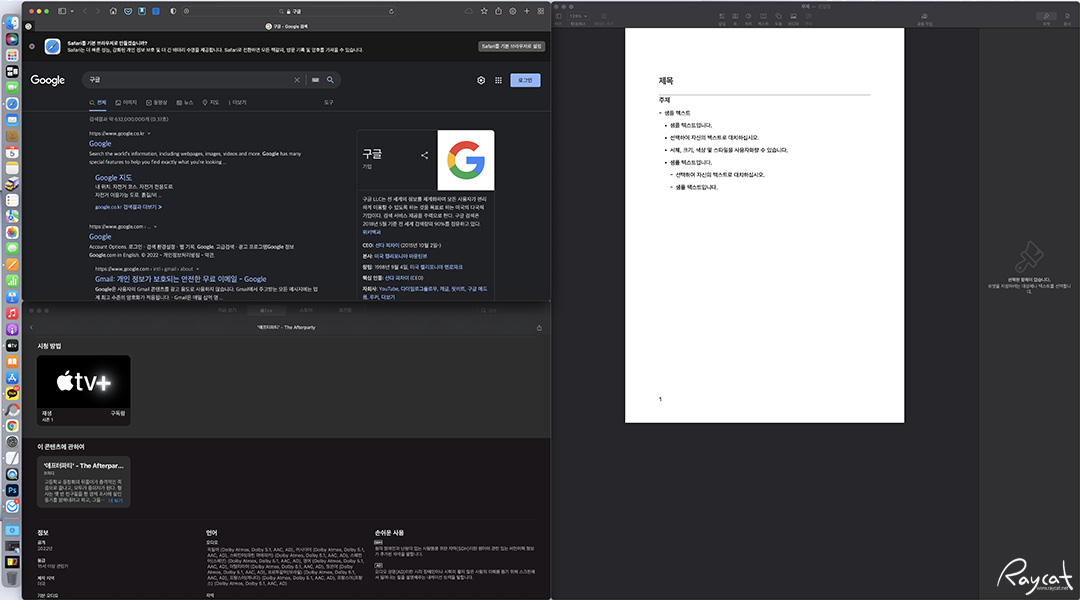This screenshot has height=600, width=1080.
Task: Insert a text box in Pages
Action: coord(763,16)
